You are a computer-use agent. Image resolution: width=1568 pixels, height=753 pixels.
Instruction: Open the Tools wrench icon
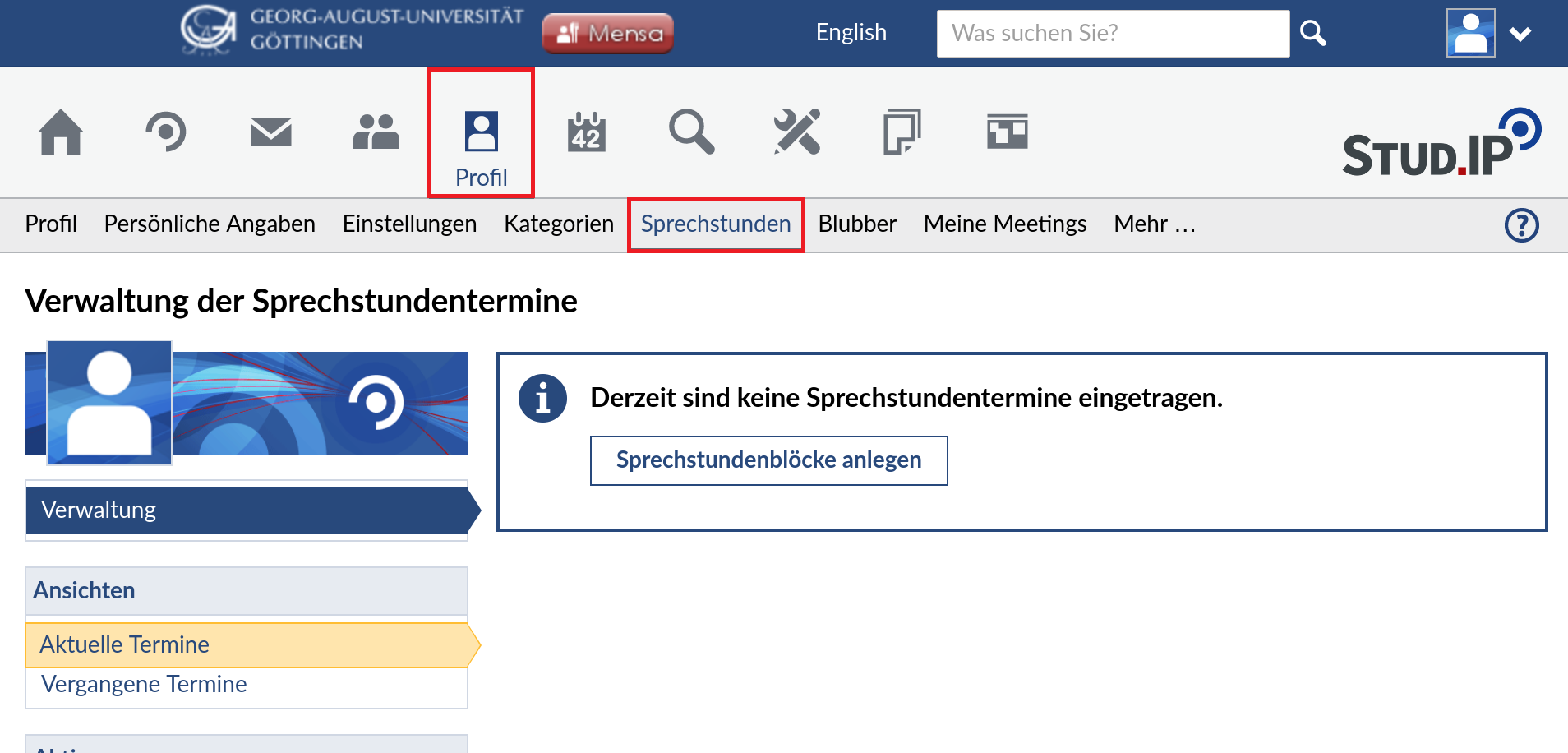pos(796,132)
